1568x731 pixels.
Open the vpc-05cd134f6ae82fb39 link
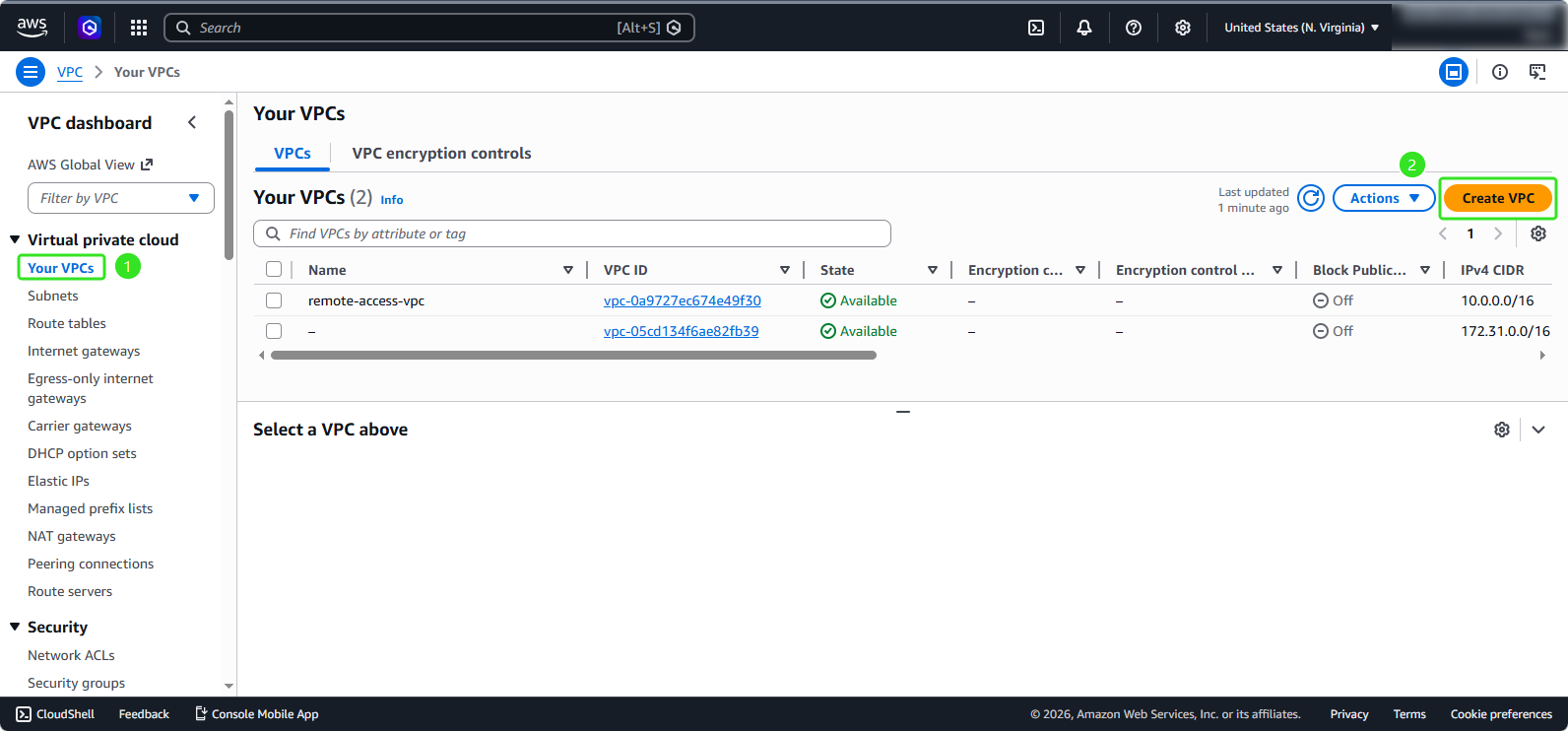click(x=682, y=331)
